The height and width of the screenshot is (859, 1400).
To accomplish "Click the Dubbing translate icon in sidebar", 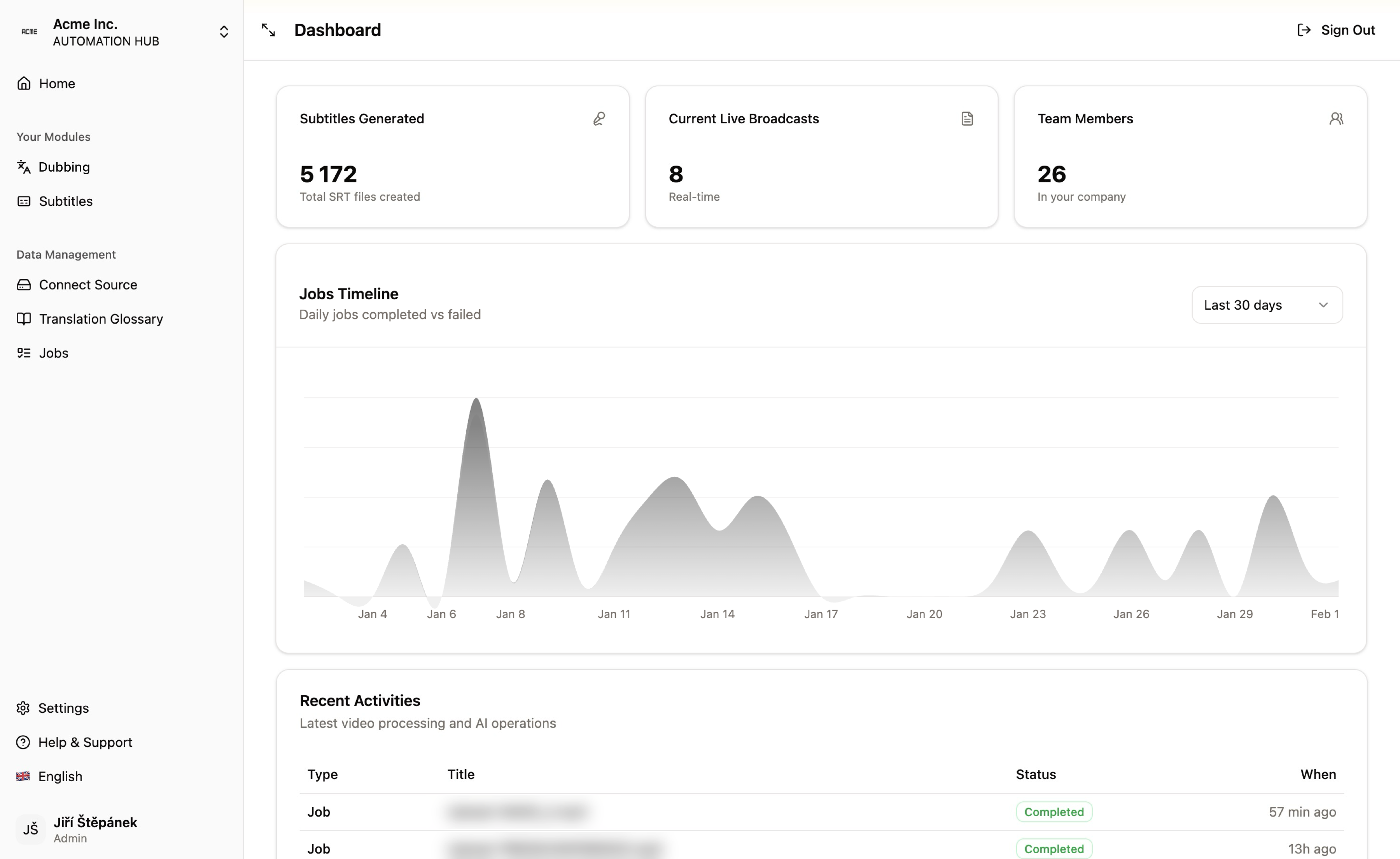I will (x=23, y=167).
